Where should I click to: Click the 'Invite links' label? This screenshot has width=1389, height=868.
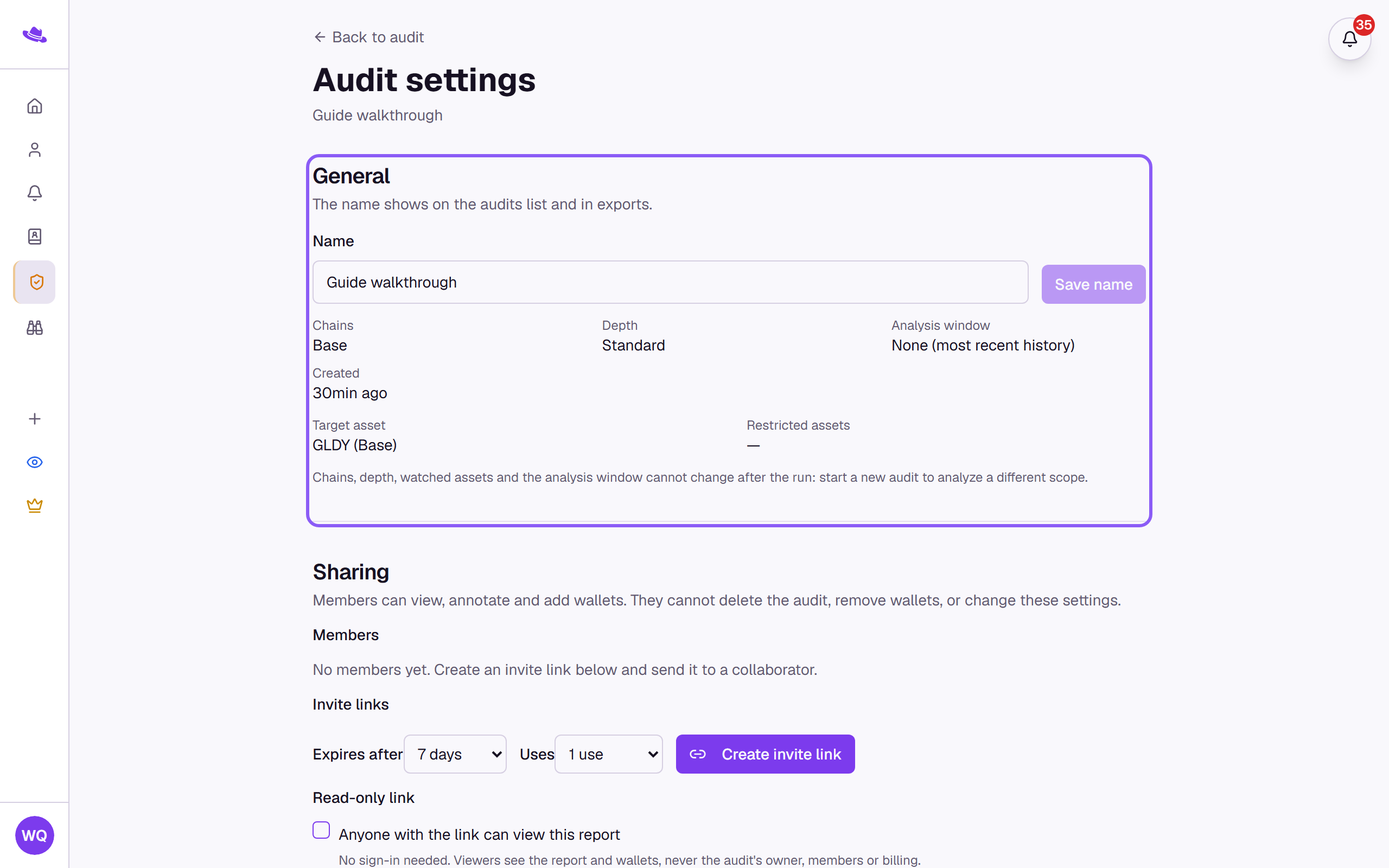[x=350, y=704]
